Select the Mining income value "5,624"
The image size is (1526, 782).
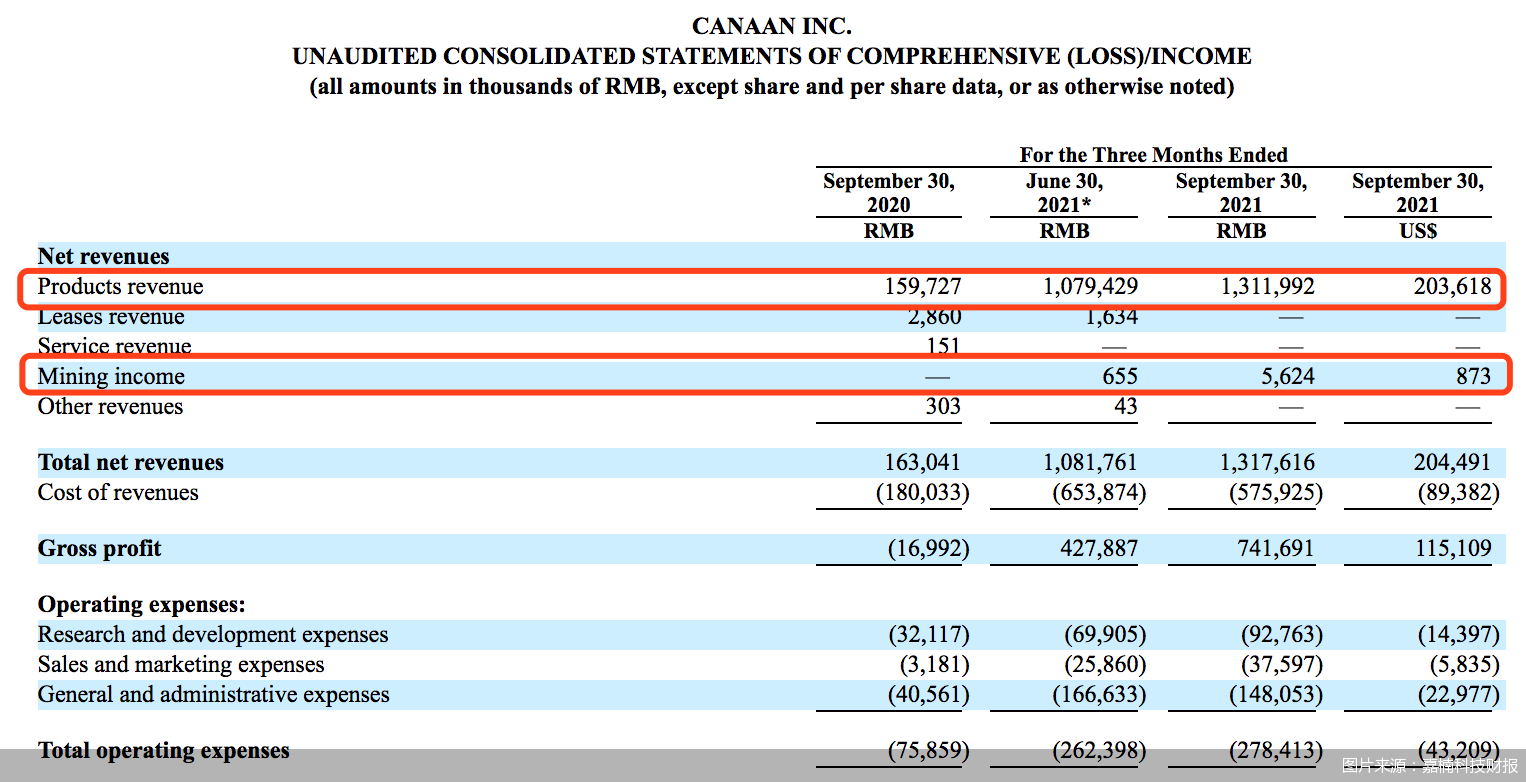(x=1286, y=377)
